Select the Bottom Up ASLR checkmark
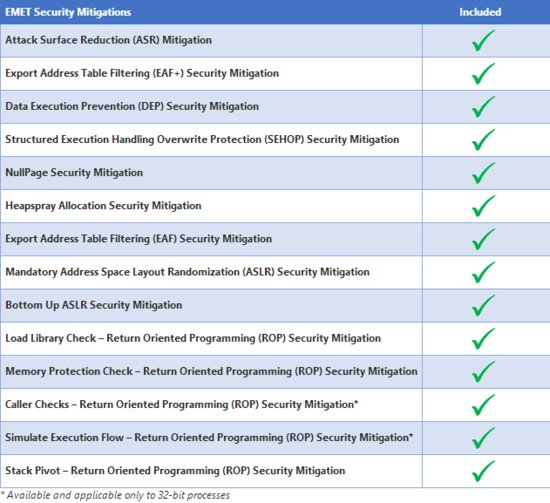The height and width of the screenshot is (503, 550). coord(483,306)
